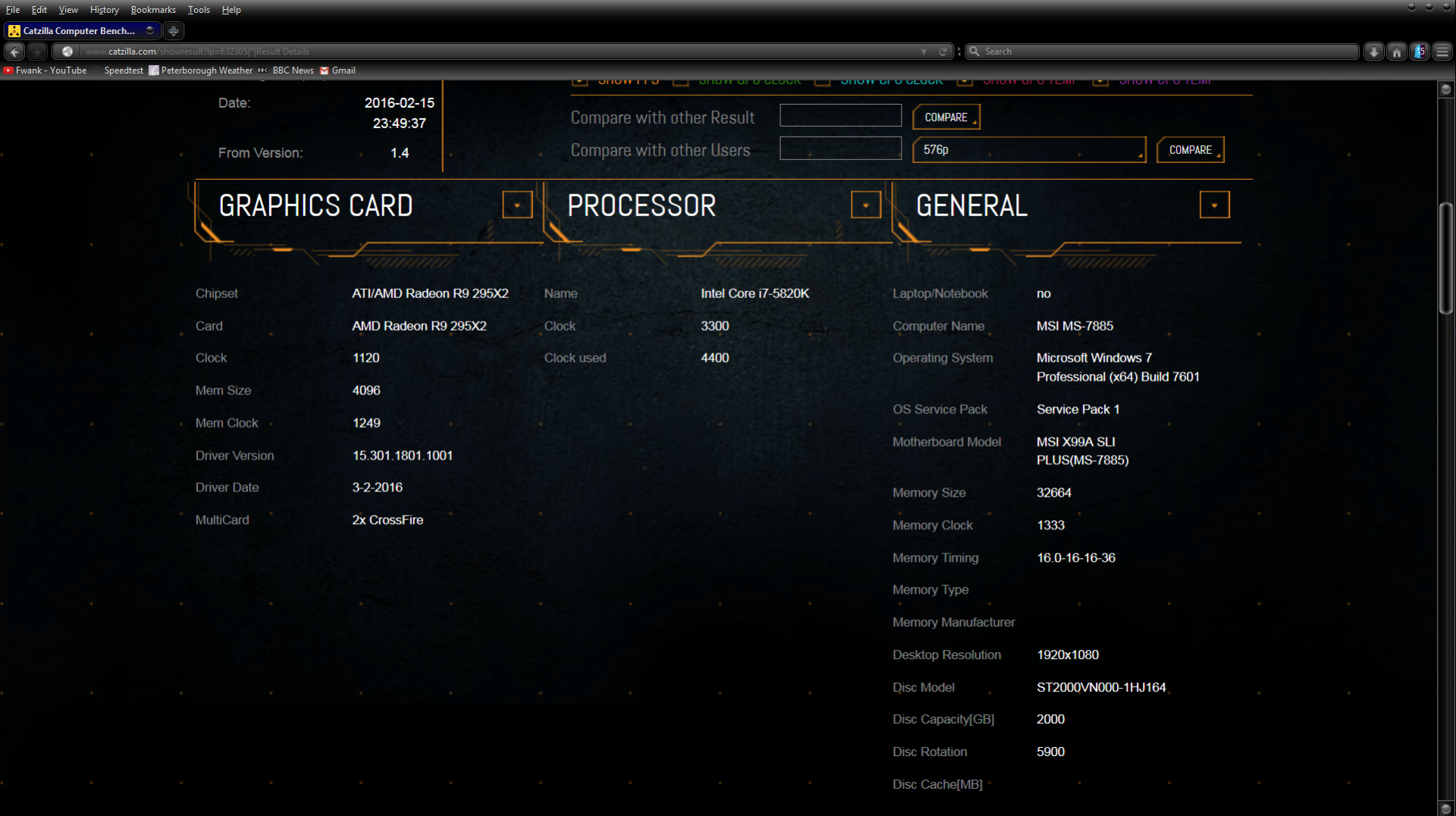Focus the Compare with other Result input
Screen dimensions: 1456x816
[840, 115]
